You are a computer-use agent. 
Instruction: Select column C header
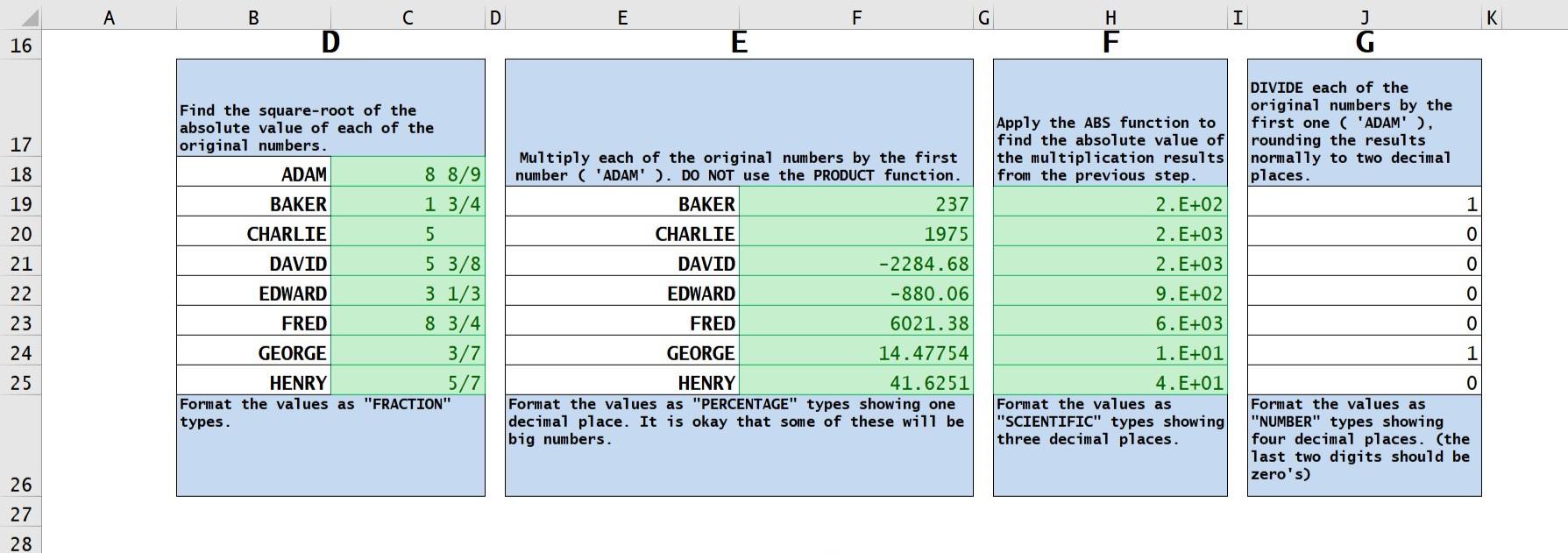pyautogui.click(x=408, y=18)
